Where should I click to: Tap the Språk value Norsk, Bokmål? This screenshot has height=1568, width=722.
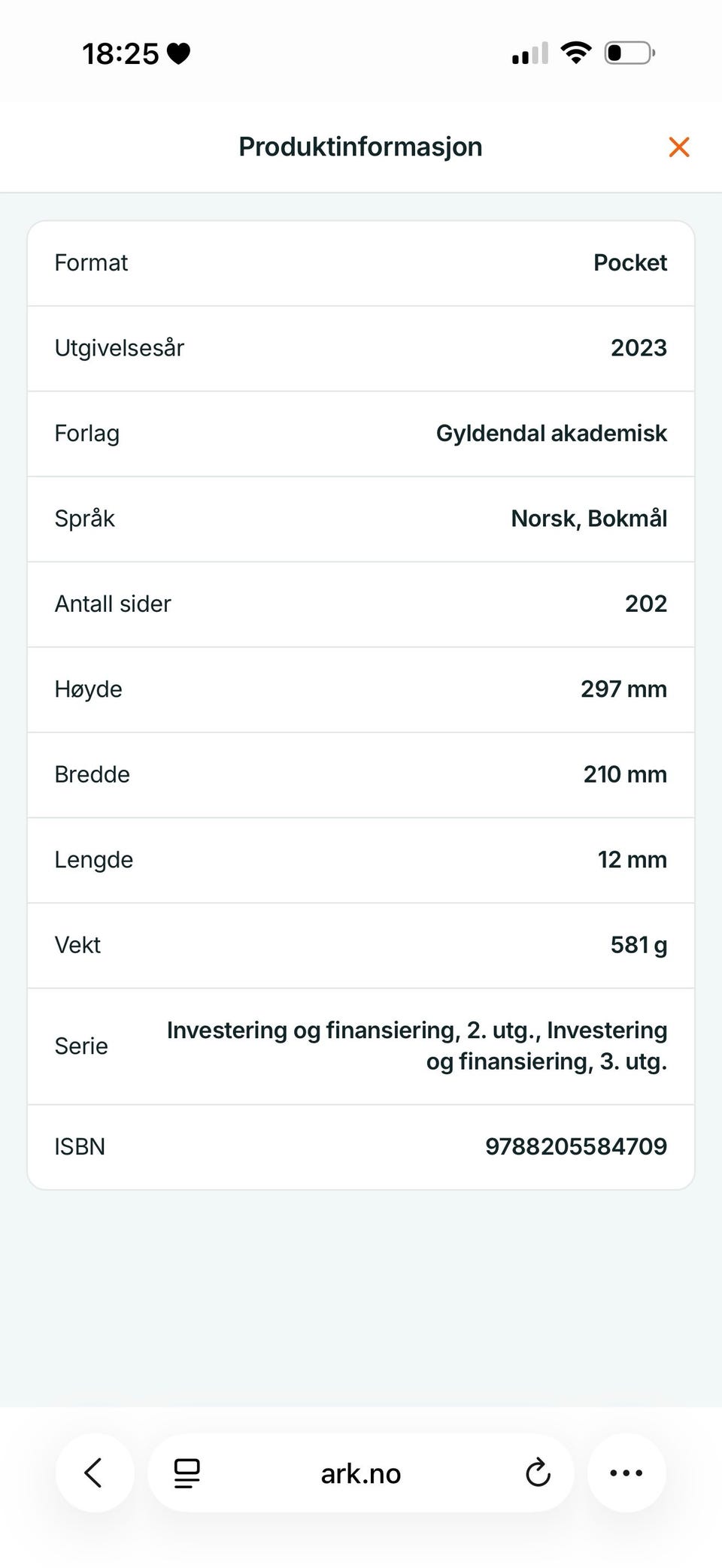[x=589, y=519]
